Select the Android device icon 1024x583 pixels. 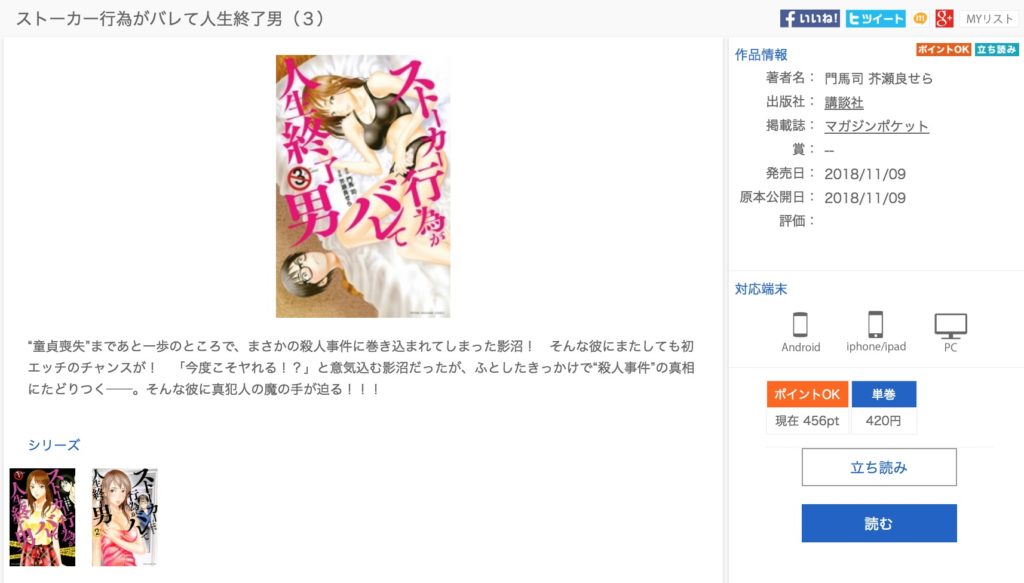pyautogui.click(x=800, y=324)
